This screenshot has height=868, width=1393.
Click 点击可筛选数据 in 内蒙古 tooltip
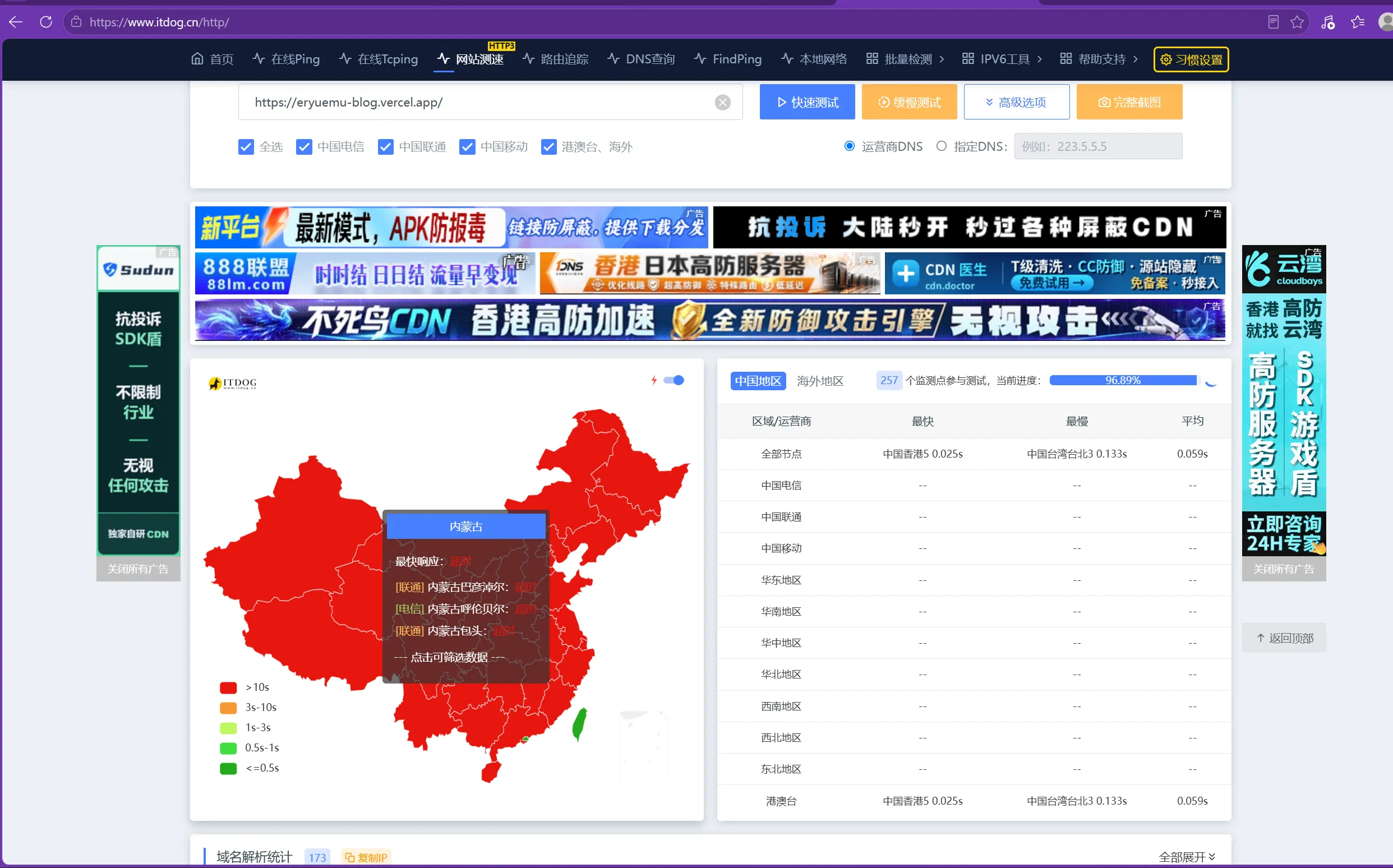pos(449,657)
